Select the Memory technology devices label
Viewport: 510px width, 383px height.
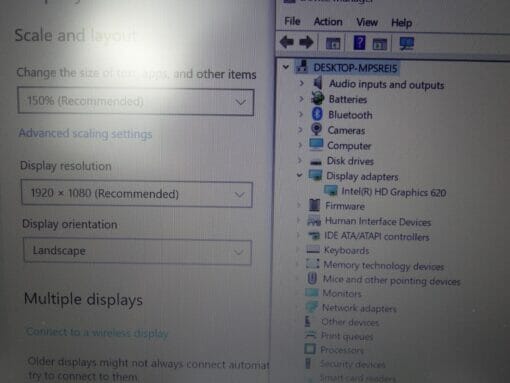coord(384,266)
